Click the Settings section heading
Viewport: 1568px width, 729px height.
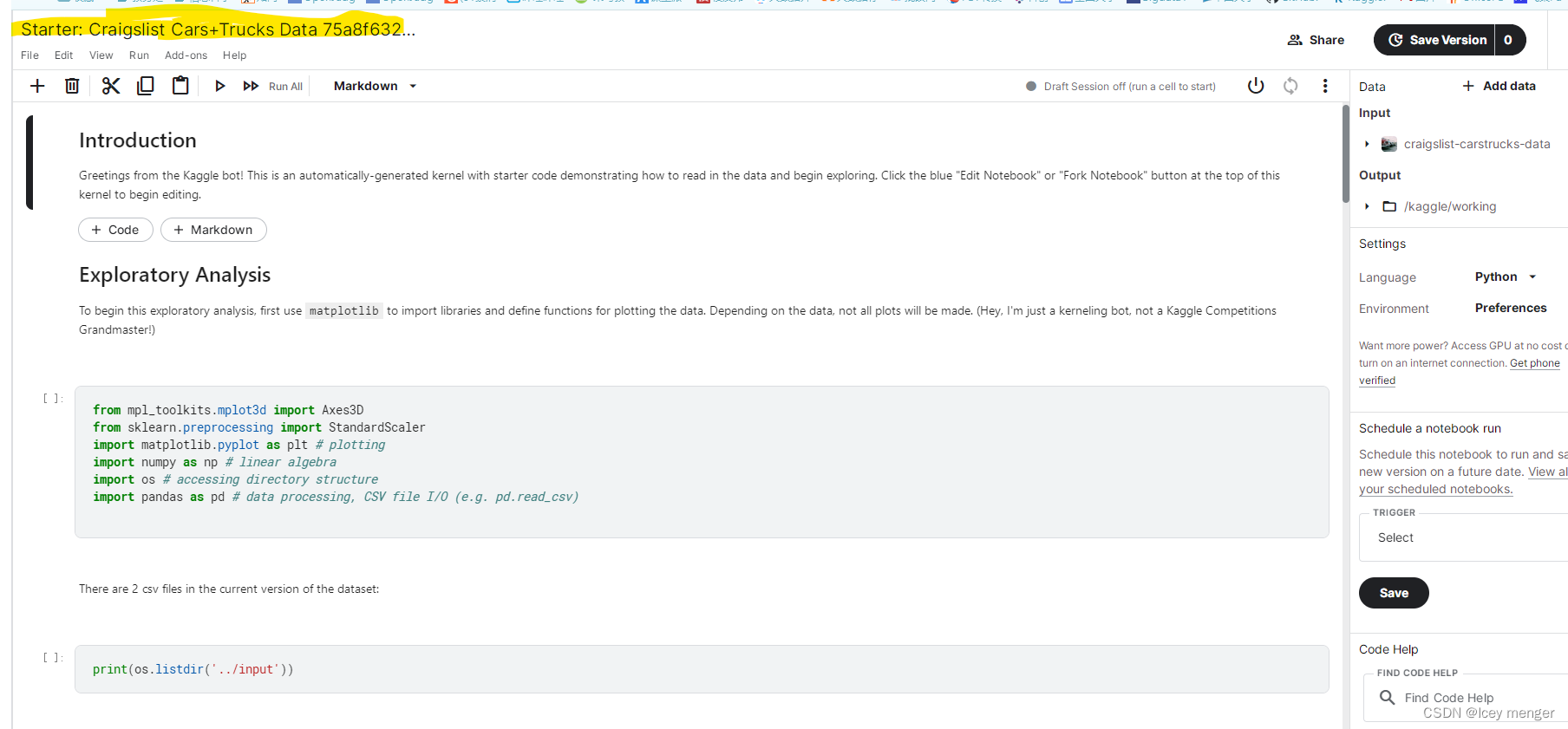point(1382,244)
